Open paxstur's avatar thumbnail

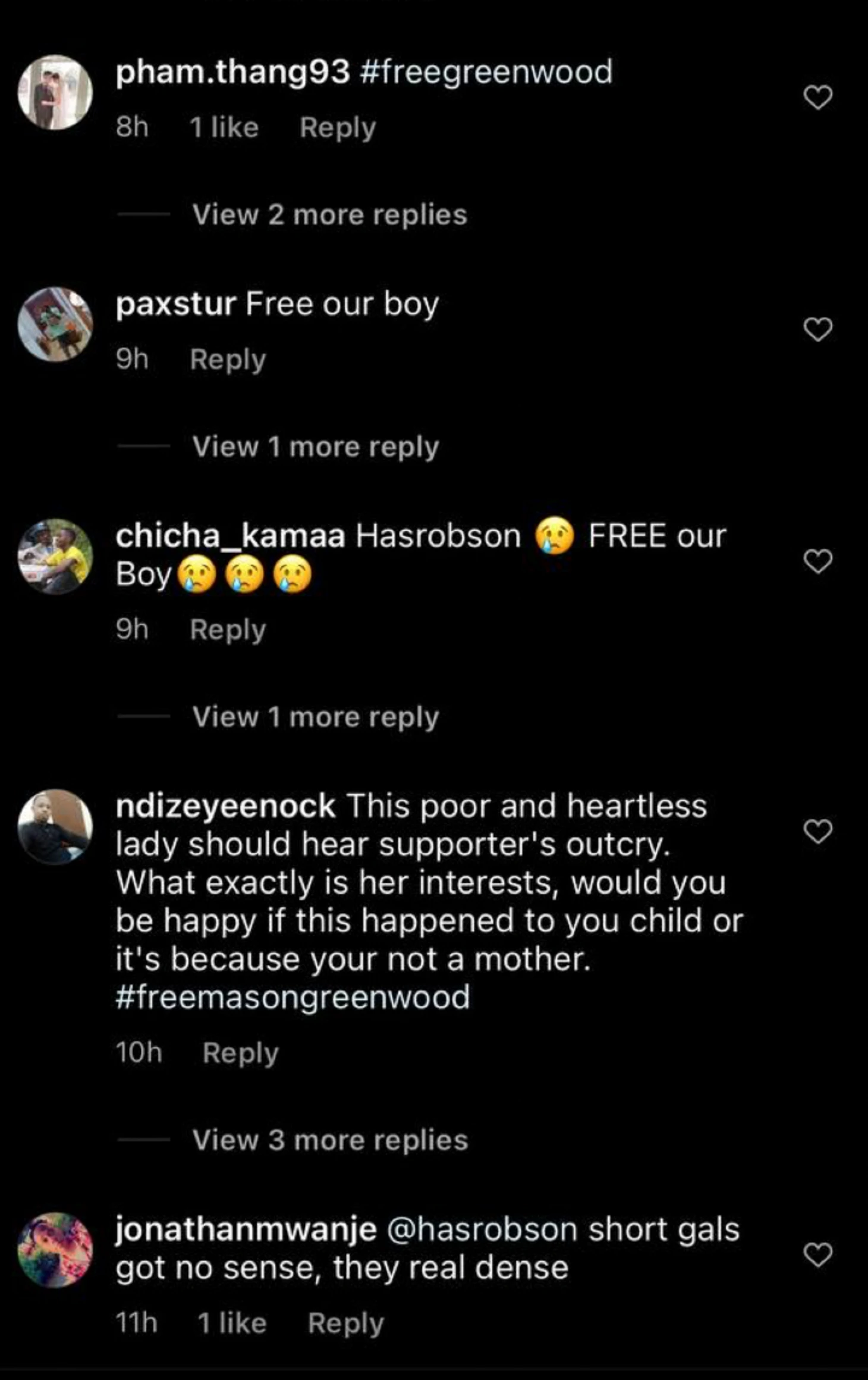click(x=55, y=324)
